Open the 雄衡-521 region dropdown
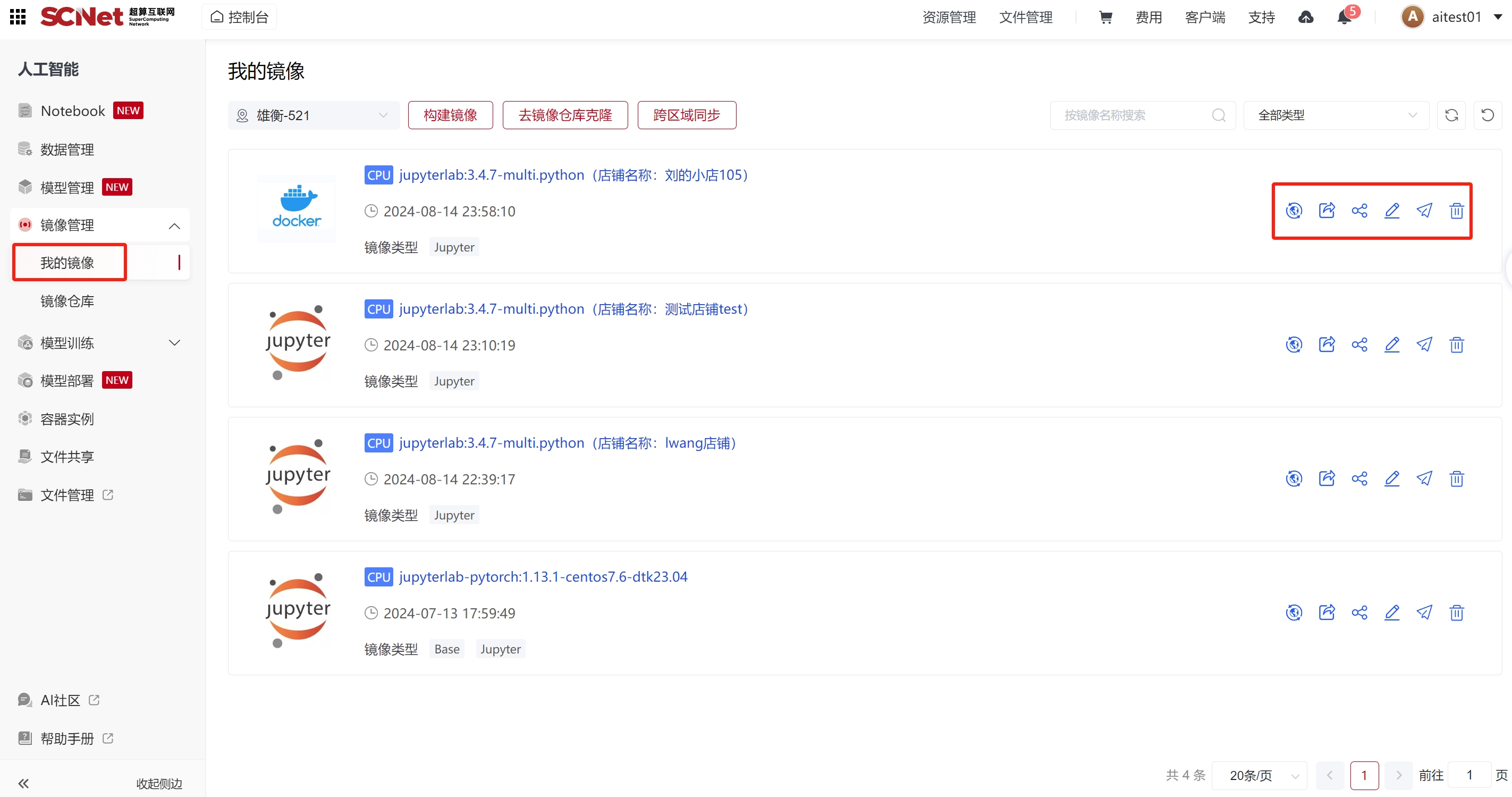 314,115
